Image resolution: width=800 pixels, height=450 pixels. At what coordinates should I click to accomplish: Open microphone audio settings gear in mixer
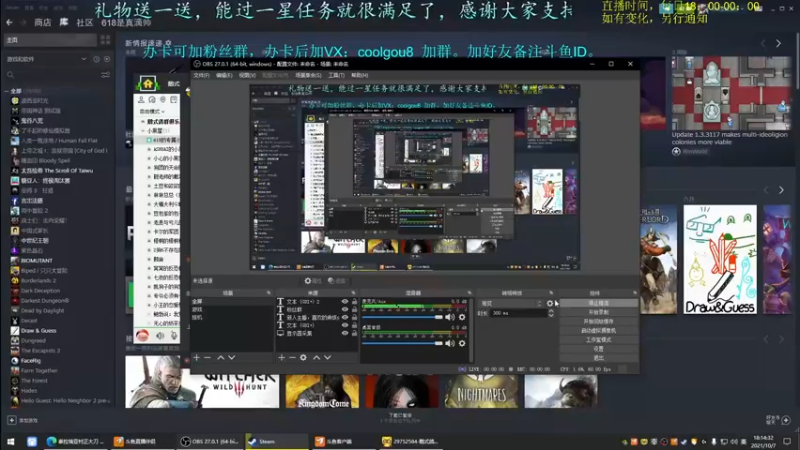pyautogui.click(x=462, y=317)
